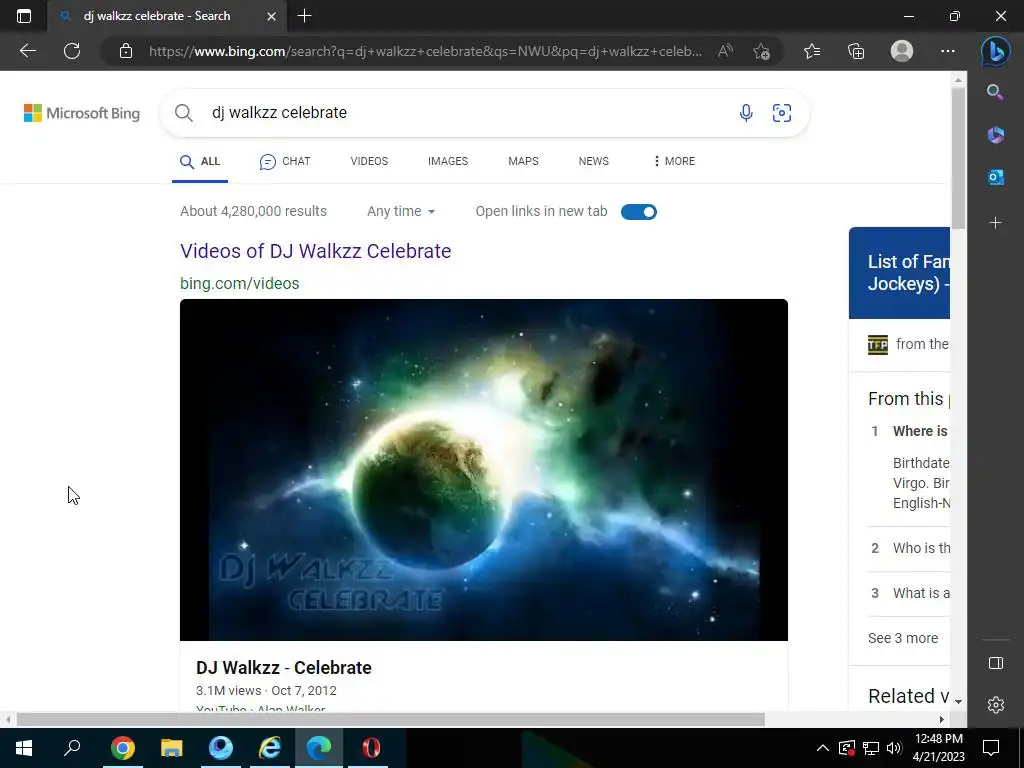Select the ALL results tab
1024x768 pixels.
[x=200, y=161]
